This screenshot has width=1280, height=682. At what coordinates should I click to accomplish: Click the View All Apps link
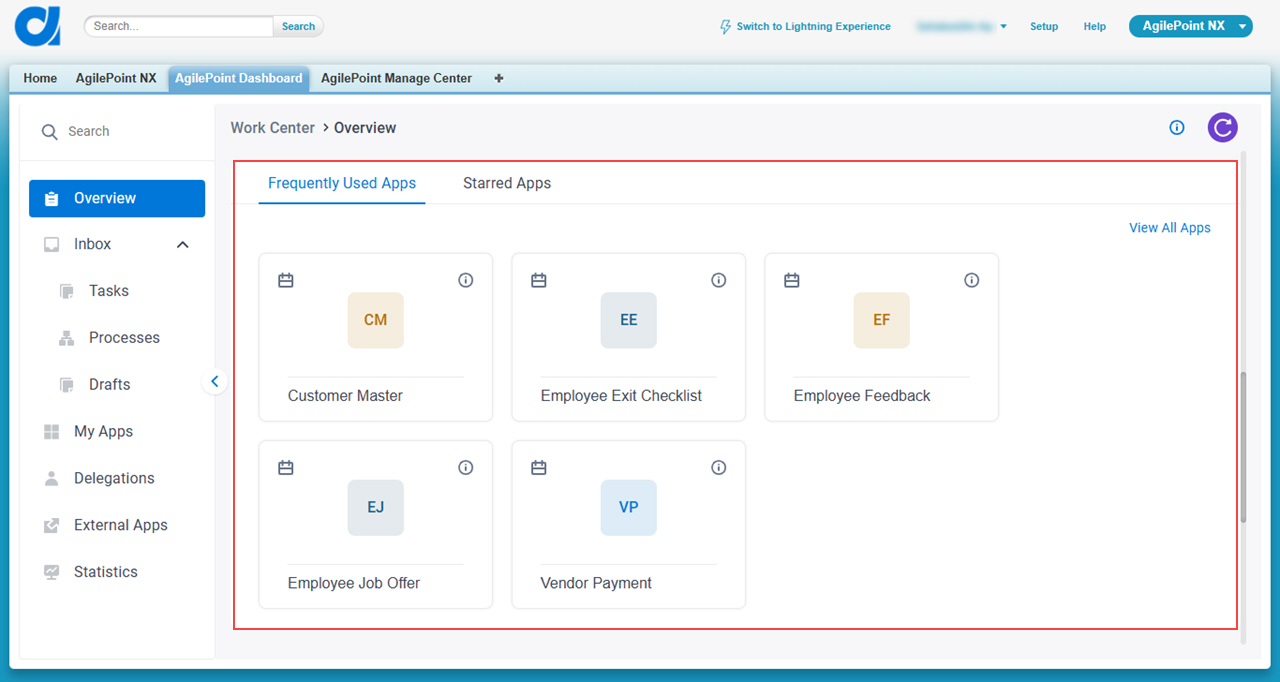tap(1169, 228)
